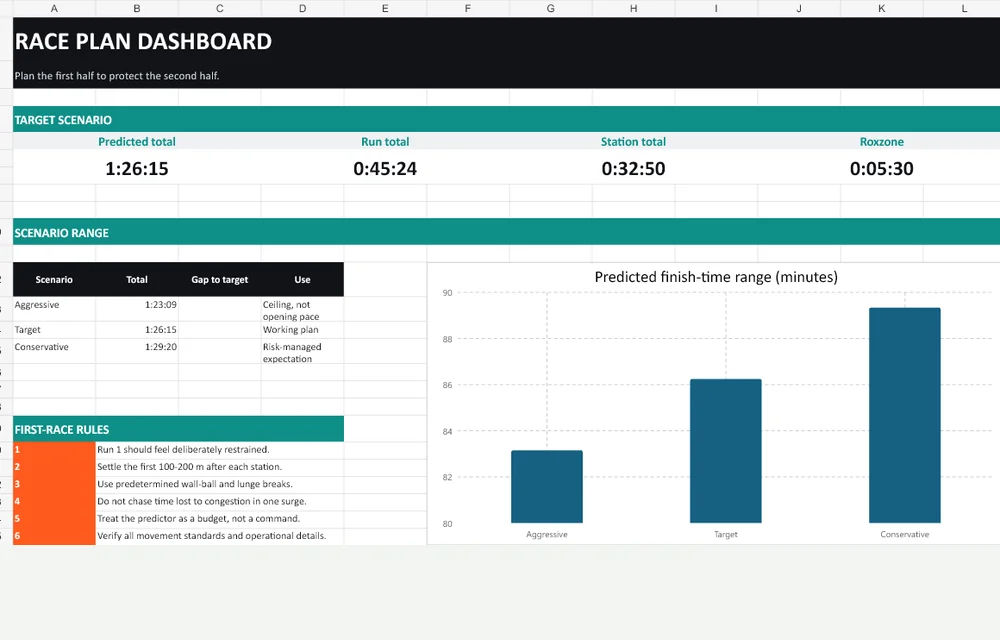Select Roxzone value 0:05:30
1000x640 pixels.
point(881,168)
